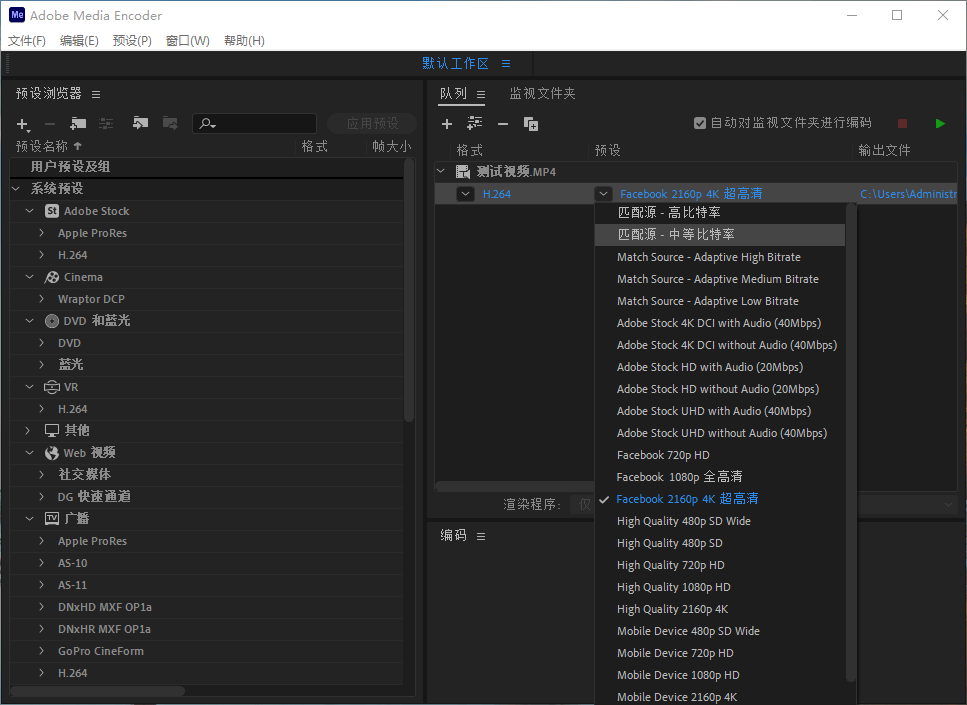Image resolution: width=967 pixels, height=705 pixels.
Task: Open the 文件(F) menu
Action: pos(27,41)
